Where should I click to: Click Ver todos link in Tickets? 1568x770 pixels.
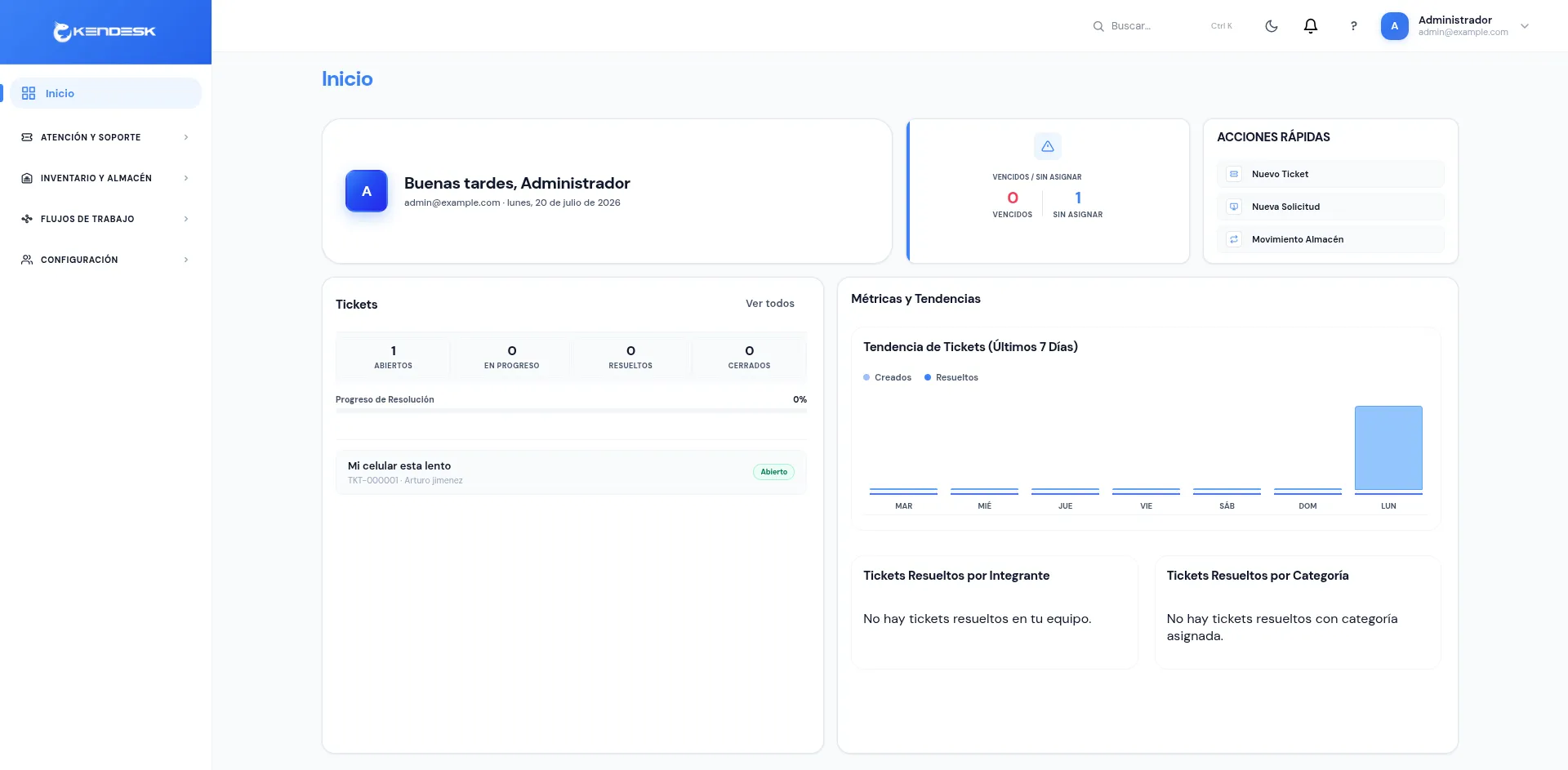[x=769, y=303]
